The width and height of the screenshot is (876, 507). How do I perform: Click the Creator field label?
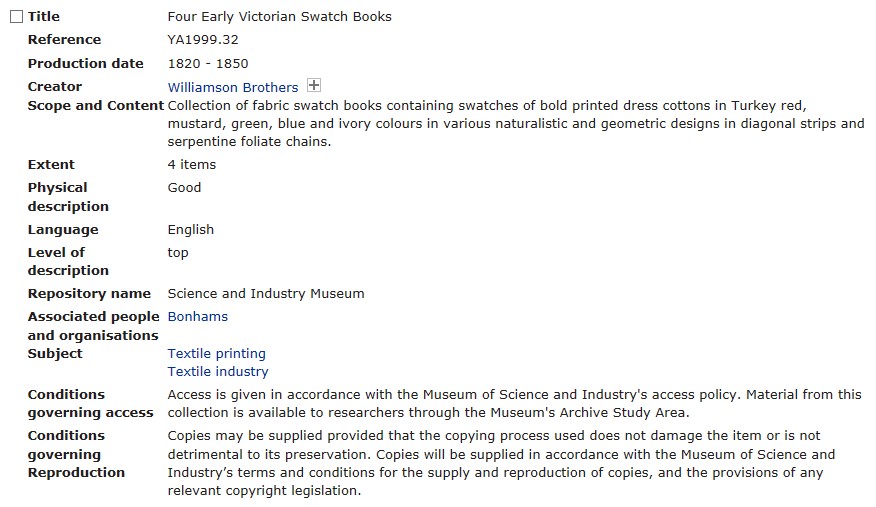pos(54,87)
